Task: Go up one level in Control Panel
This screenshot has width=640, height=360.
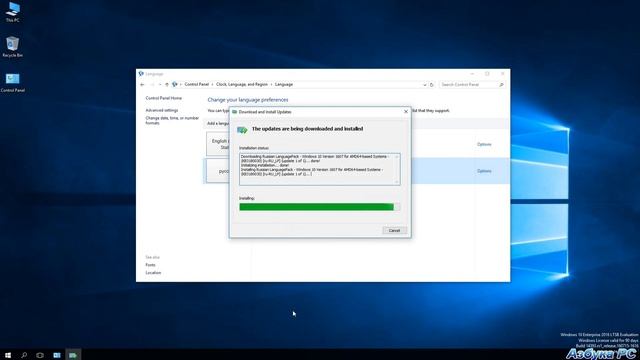Action: pyautogui.click(x=167, y=84)
